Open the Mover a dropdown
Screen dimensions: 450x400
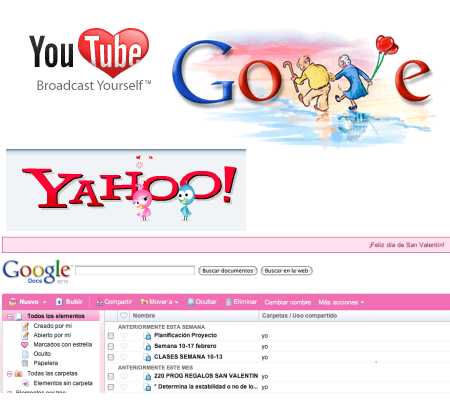pos(160,302)
